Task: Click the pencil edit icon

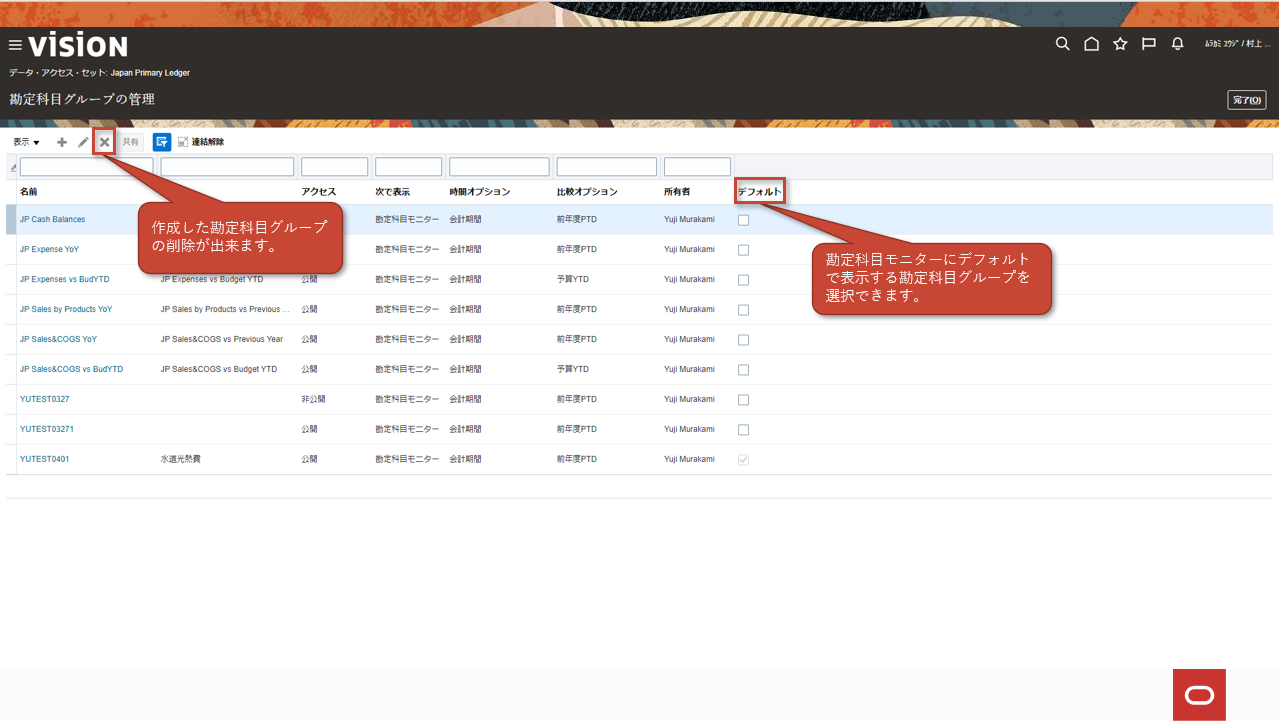Action: click(x=83, y=142)
